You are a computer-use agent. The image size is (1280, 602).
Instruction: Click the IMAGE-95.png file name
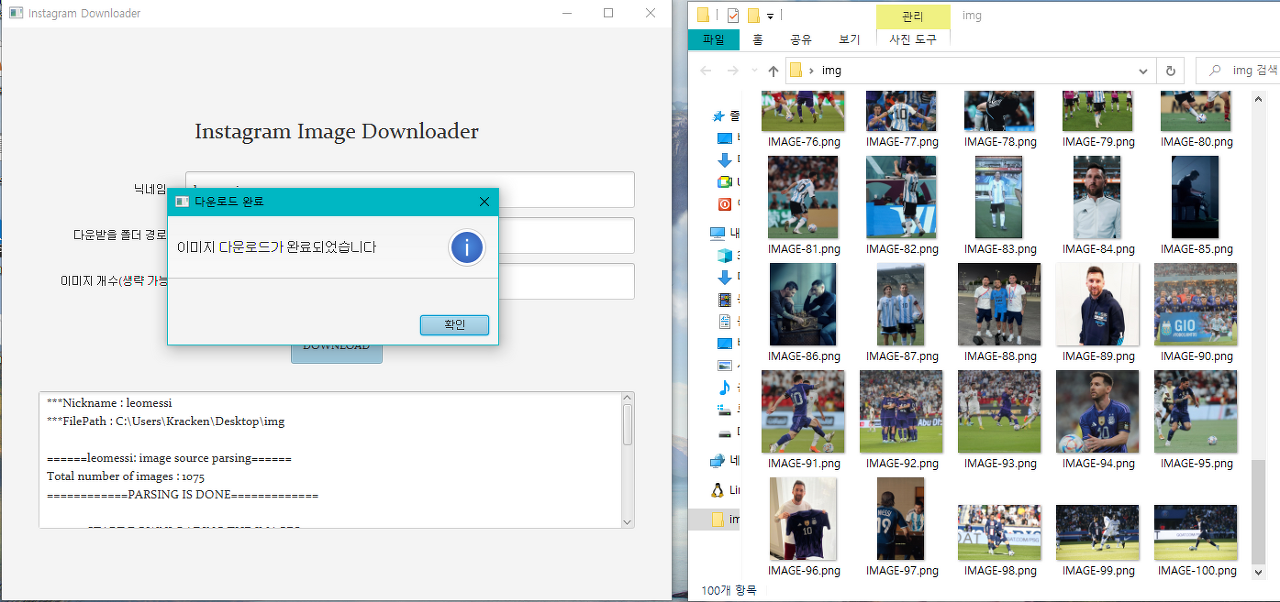(x=1196, y=463)
